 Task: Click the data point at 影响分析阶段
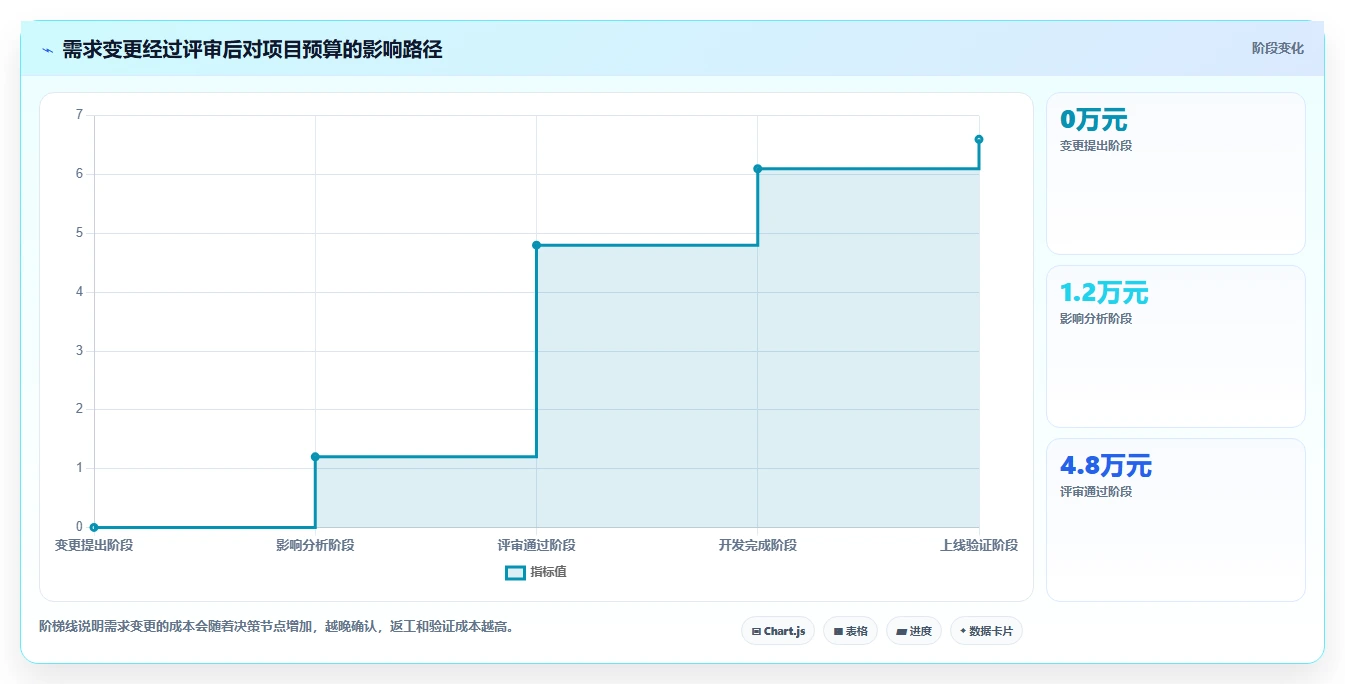coord(315,457)
